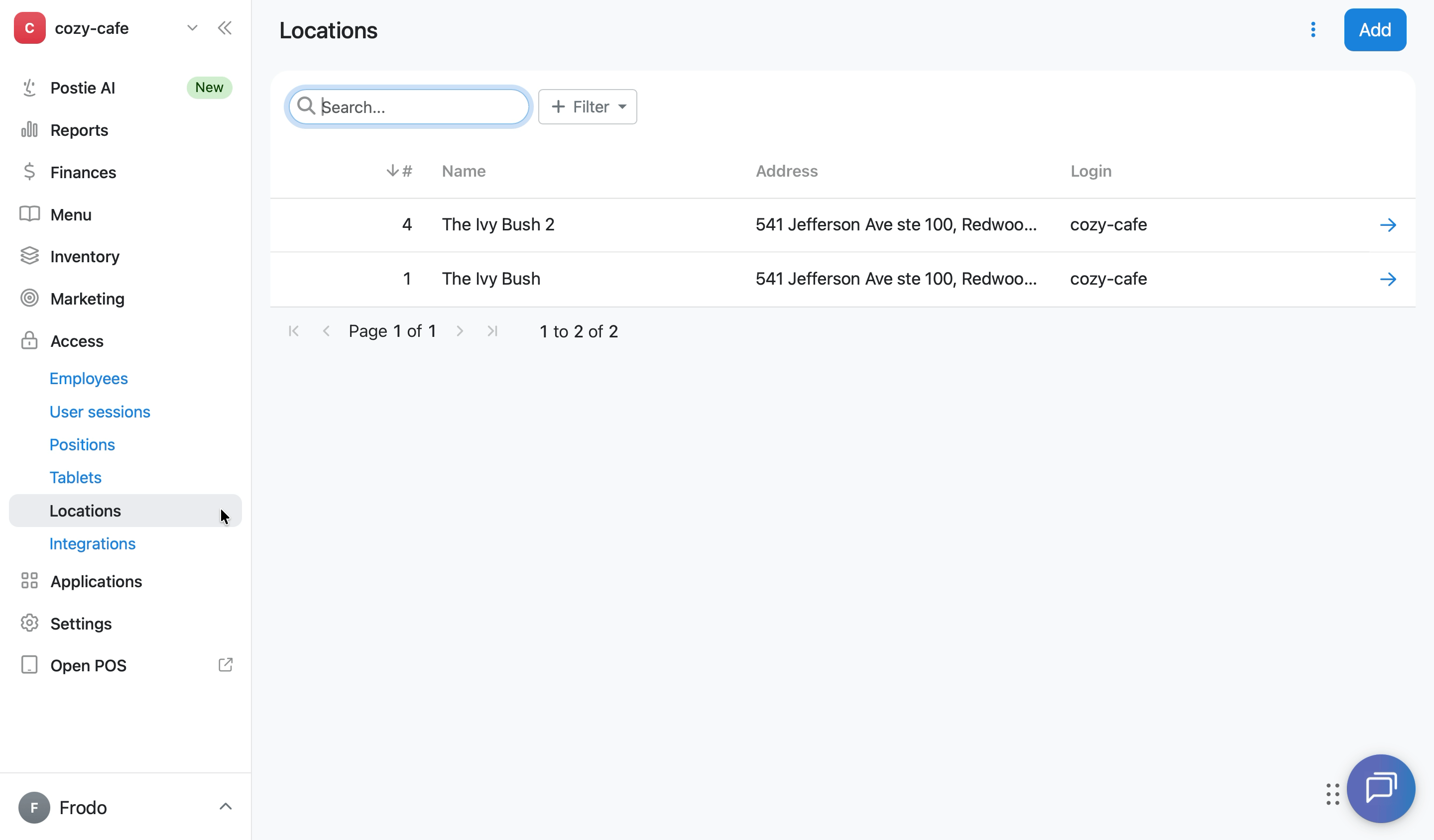Go to the first page
1434x840 pixels.
pyautogui.click(x=294, y=331)
